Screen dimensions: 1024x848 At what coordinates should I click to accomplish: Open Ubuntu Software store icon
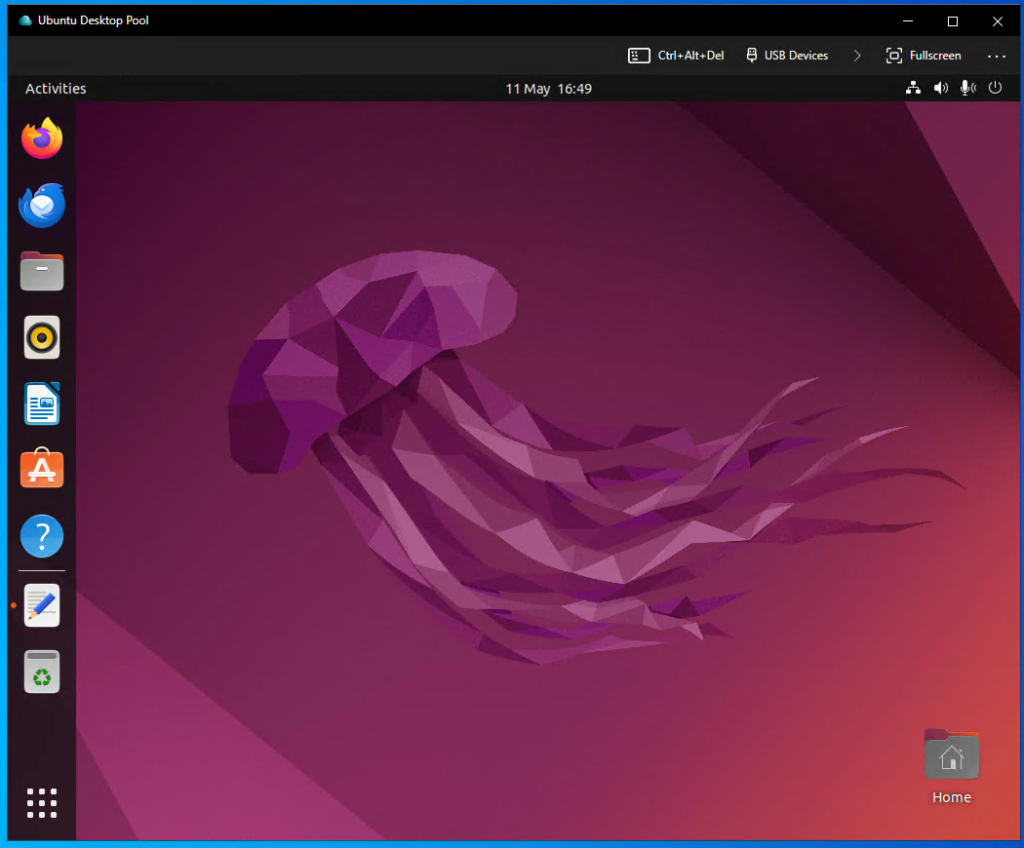(x=42, y=468)
